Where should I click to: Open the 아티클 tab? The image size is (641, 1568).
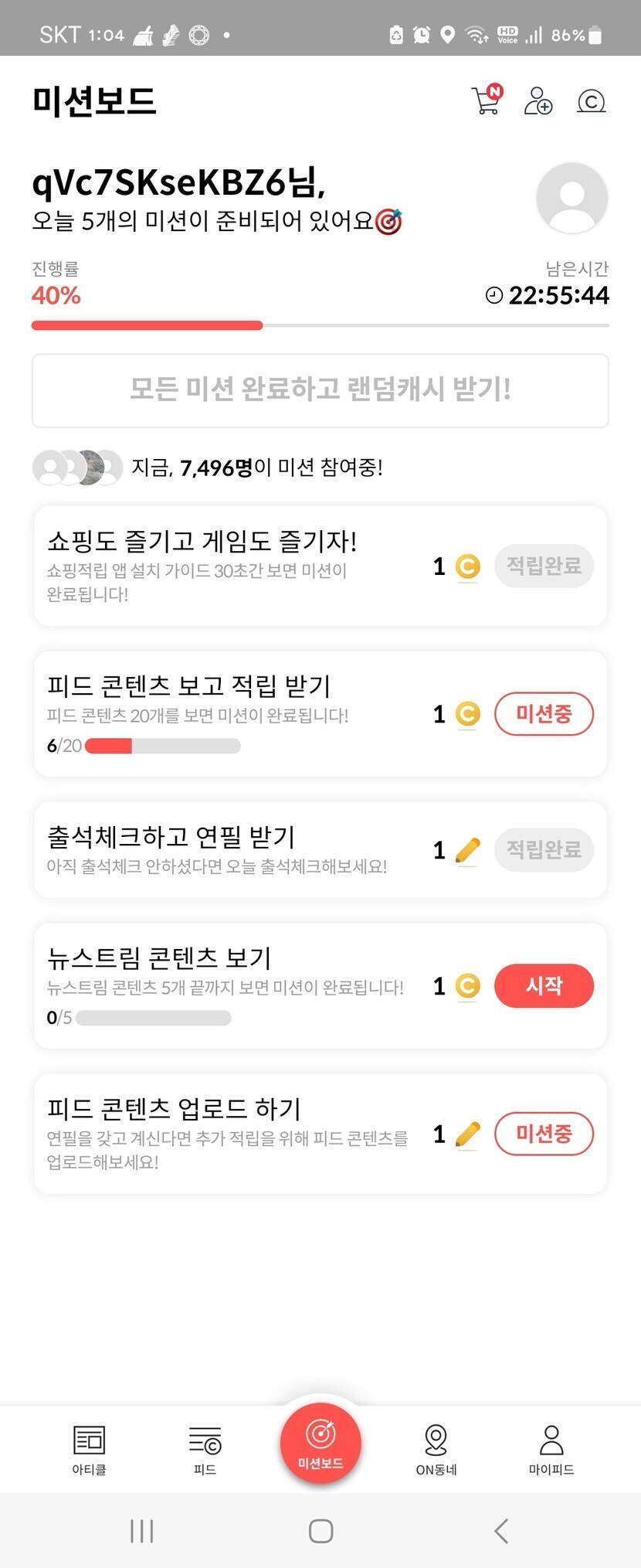click(89, 1449)
